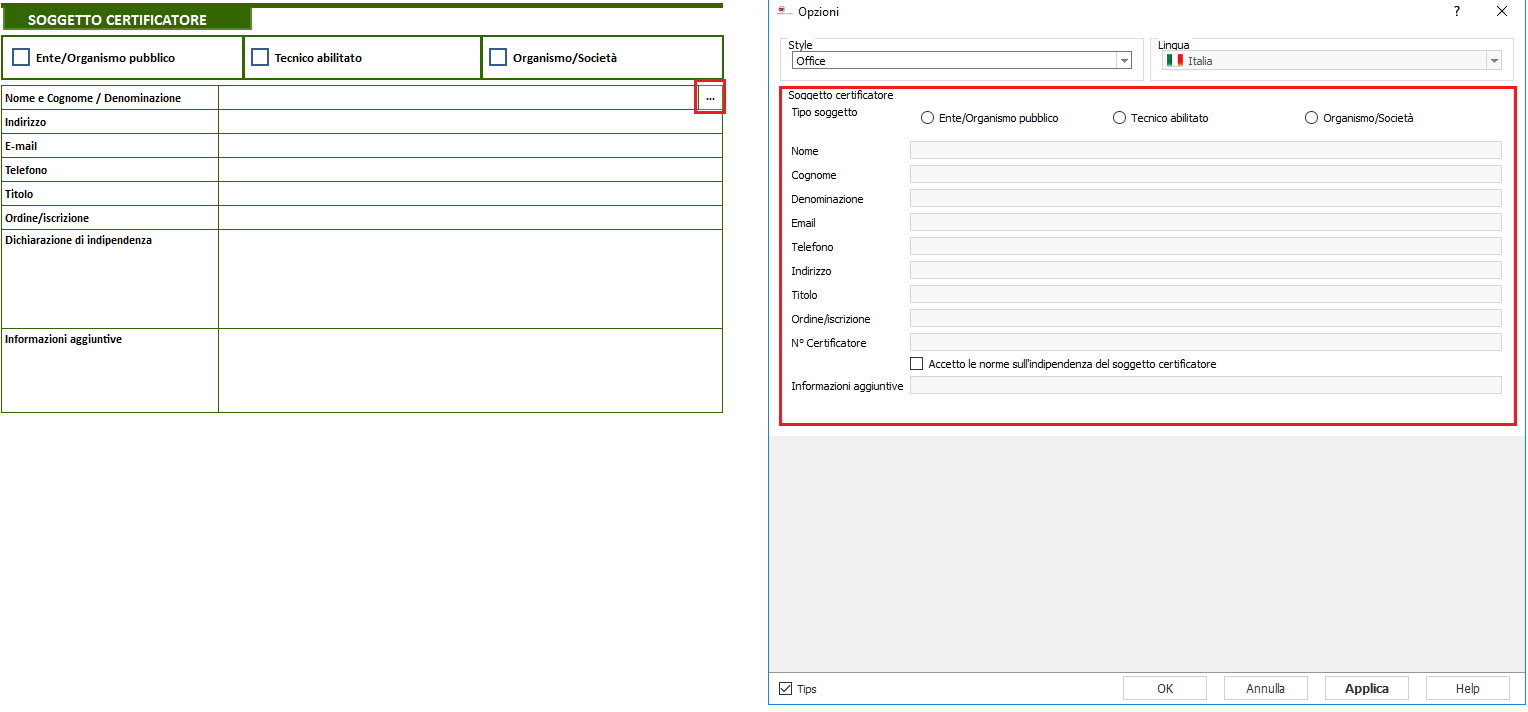The width and height of the screenshot is (1528, 712).
Task: Click the Opzioni window app icon
Action: (x=784, y=11)
